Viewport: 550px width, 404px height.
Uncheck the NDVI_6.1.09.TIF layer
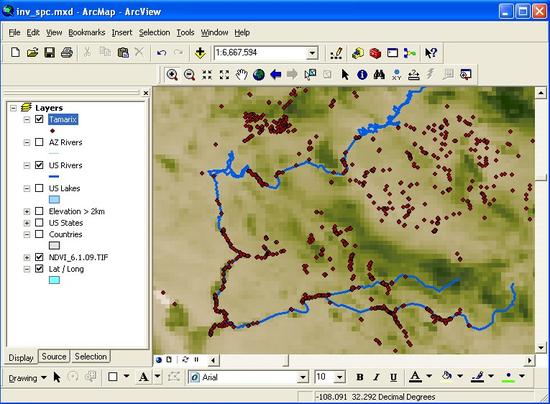tap(39, 257)
